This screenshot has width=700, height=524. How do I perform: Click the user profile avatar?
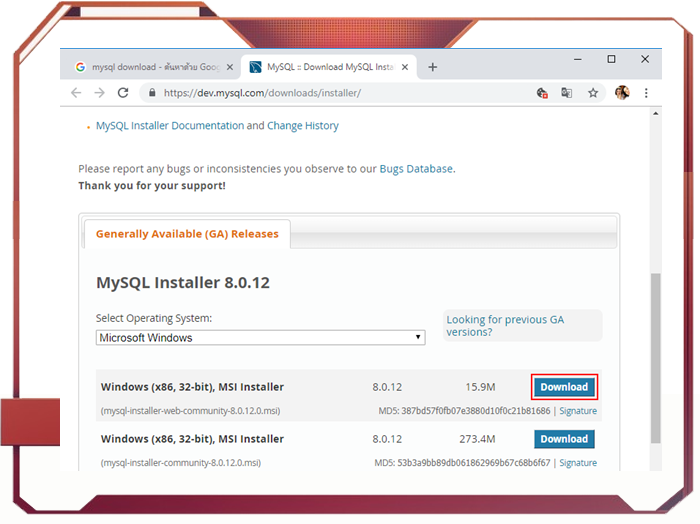[x=622, y=93]
